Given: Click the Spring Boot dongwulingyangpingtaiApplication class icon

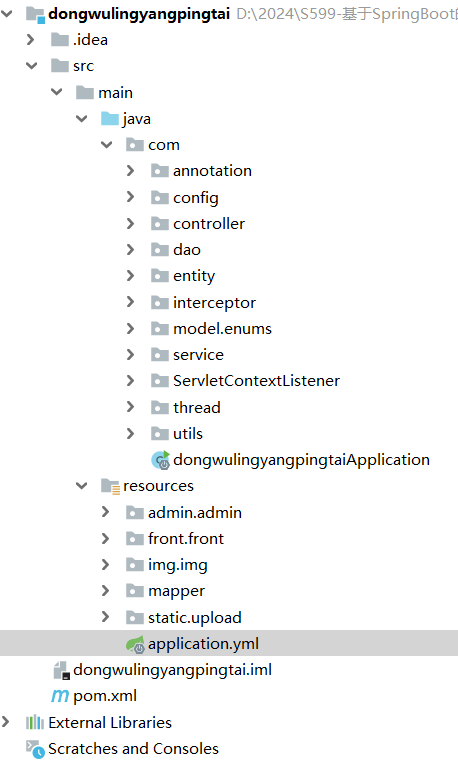Looking at the screenshot, I should [x=160, y=460].
